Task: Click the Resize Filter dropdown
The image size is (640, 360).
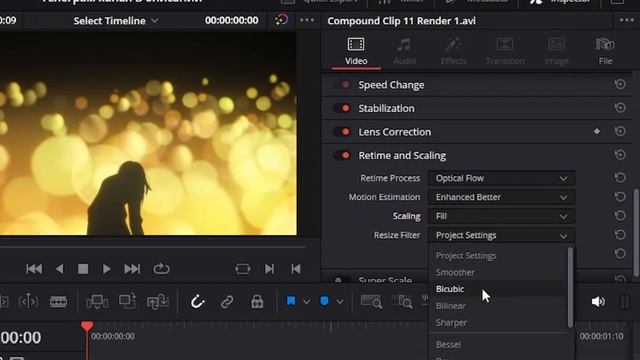Action: (501, 236)
